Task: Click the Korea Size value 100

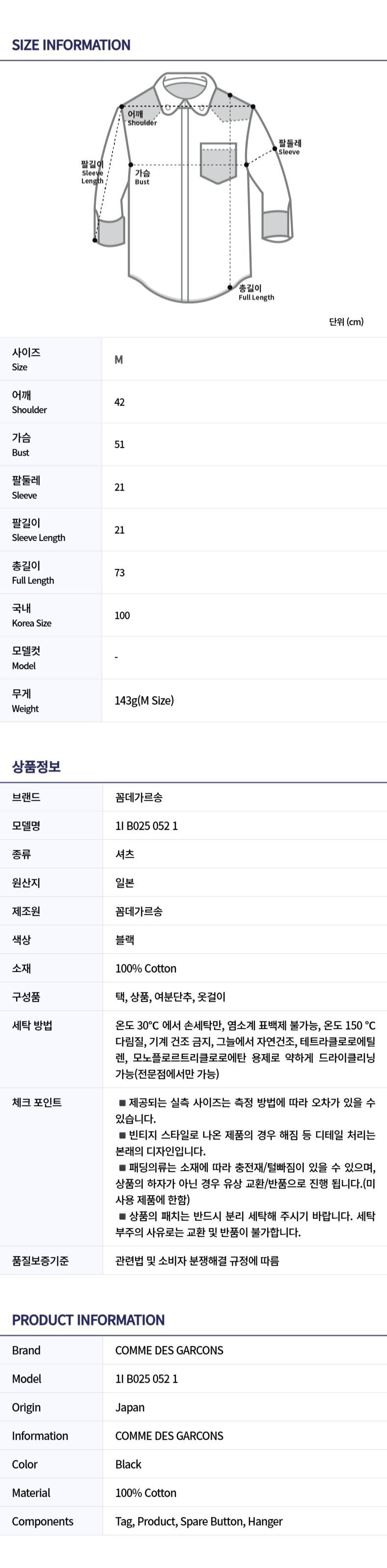Action: tap(122, 615)
